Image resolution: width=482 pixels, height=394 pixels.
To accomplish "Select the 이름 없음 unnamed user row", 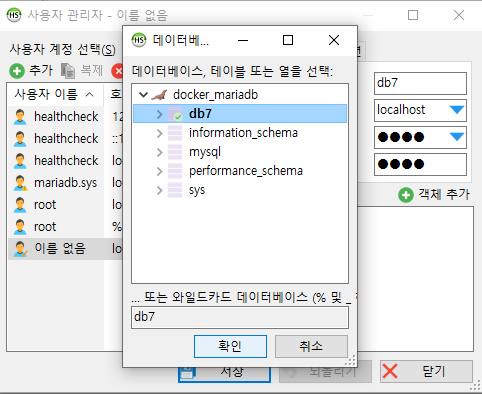I will (66, 249).
